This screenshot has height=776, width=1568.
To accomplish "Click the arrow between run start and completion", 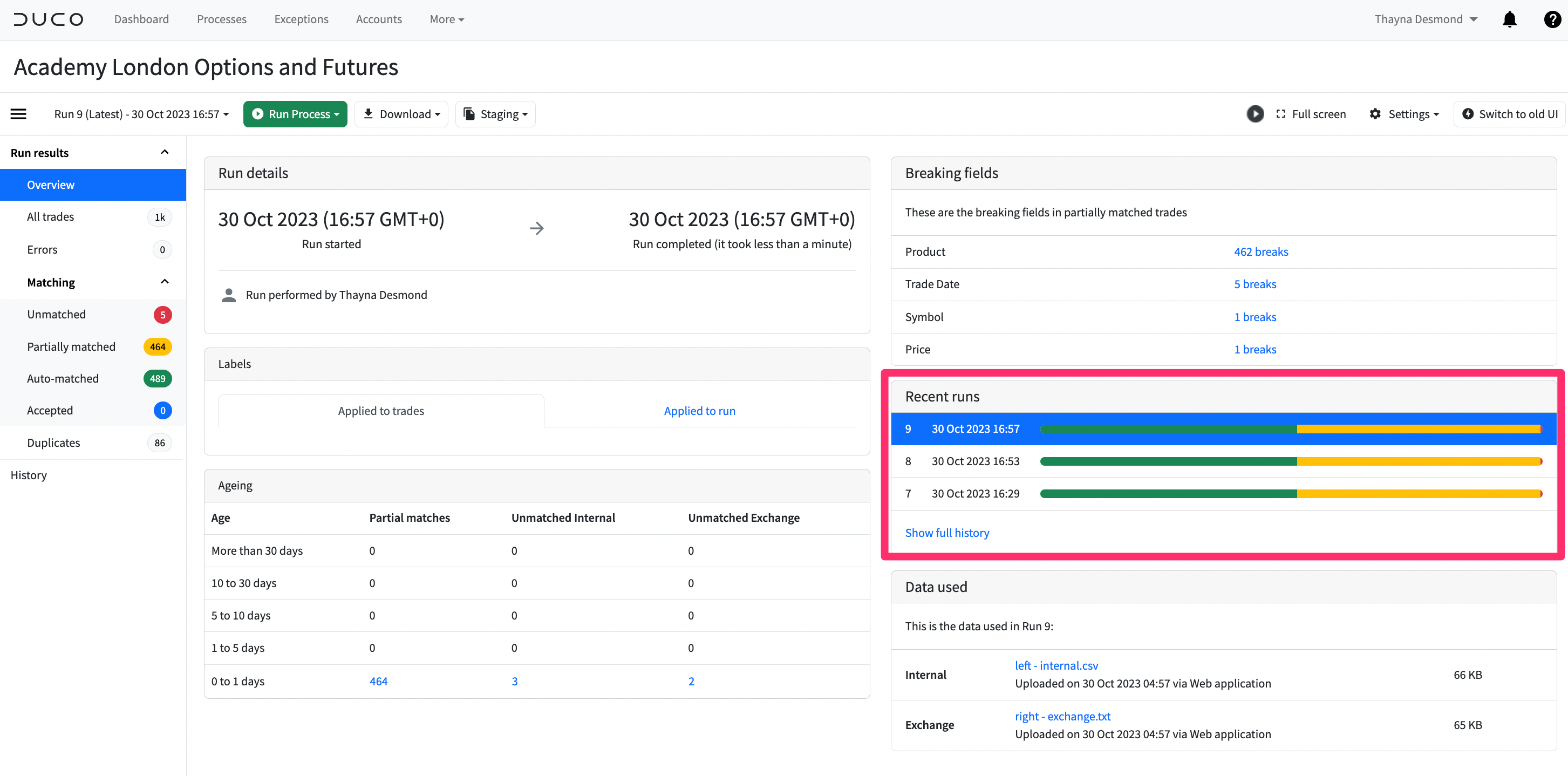I will [536, 228].
